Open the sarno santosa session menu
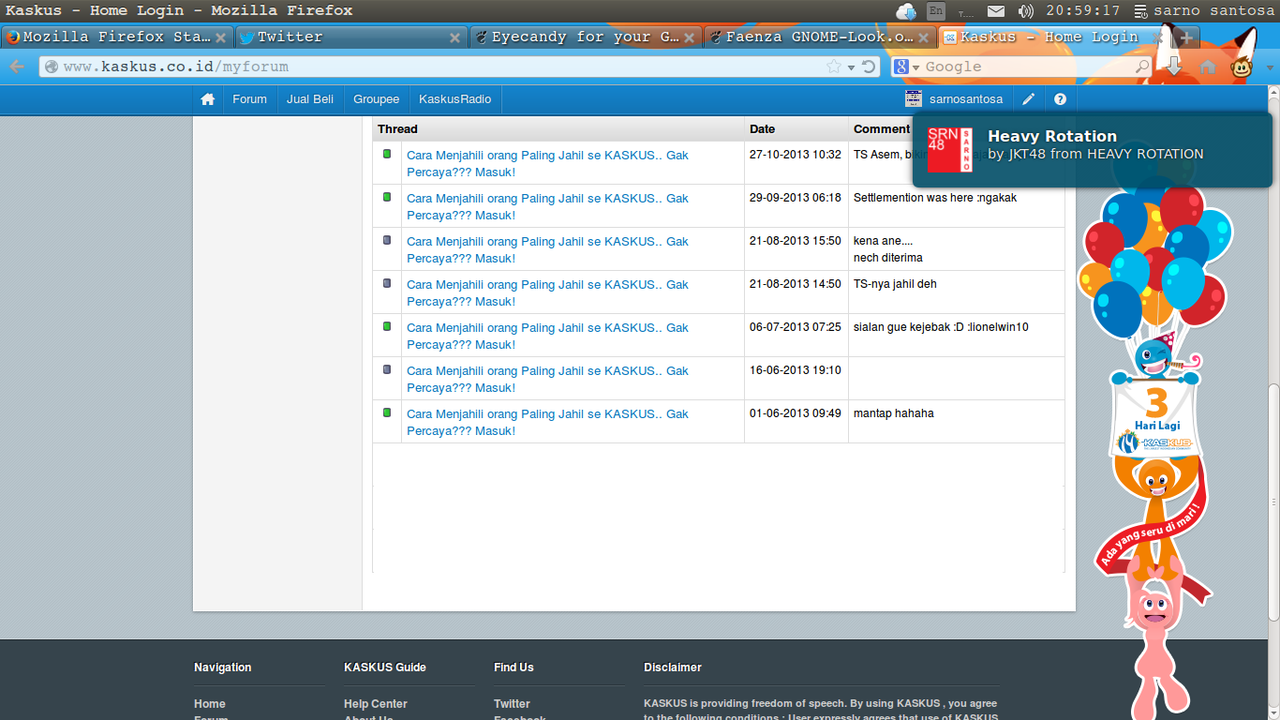The width and height of the screenshot is (1280, 720). pos(1204,11)
